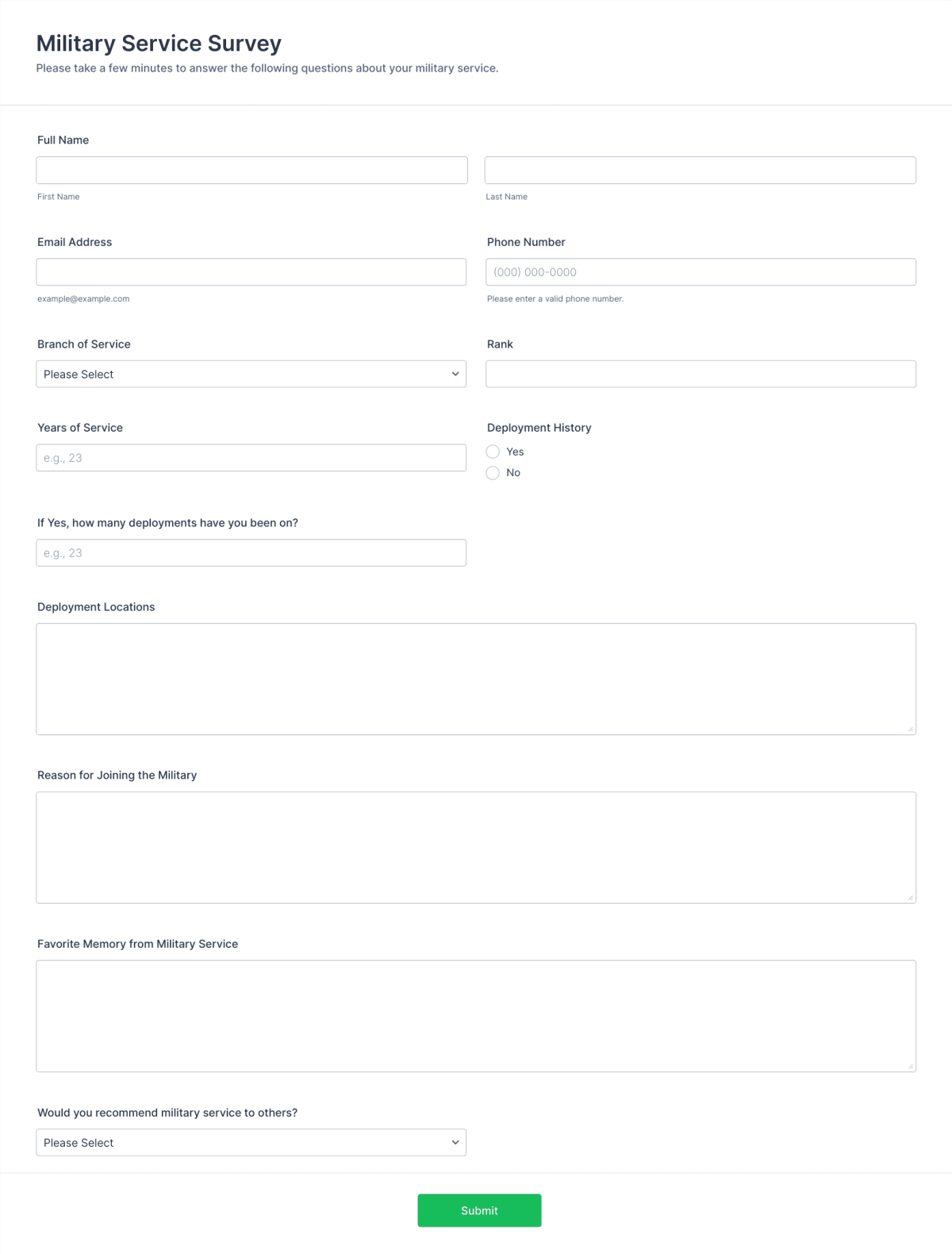Screen dimensions: 952x1254
Task: Click the Last Name input field
Action: point(700,170)
